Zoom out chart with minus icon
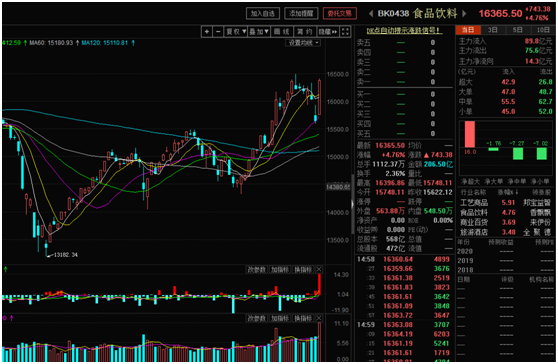This screenshot has height=364, width=558. click(x=218, y=32)
